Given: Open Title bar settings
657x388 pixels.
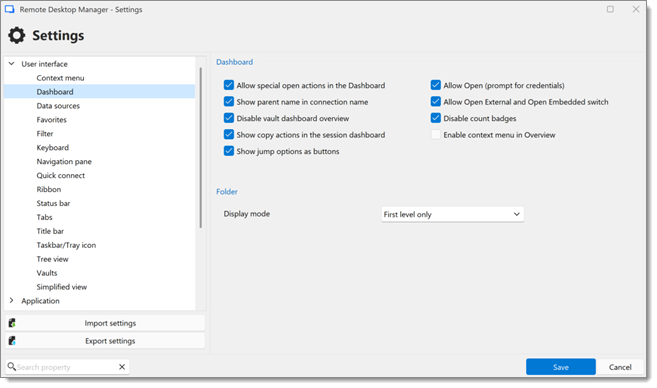Looking at the screenshot, I should 50,231.
